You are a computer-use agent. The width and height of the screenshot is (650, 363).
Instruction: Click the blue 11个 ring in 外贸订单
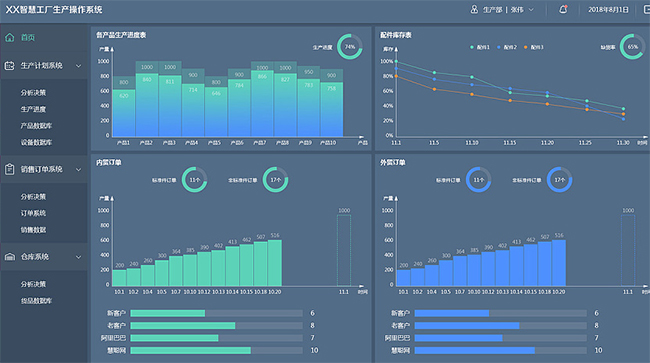point(478,179)
